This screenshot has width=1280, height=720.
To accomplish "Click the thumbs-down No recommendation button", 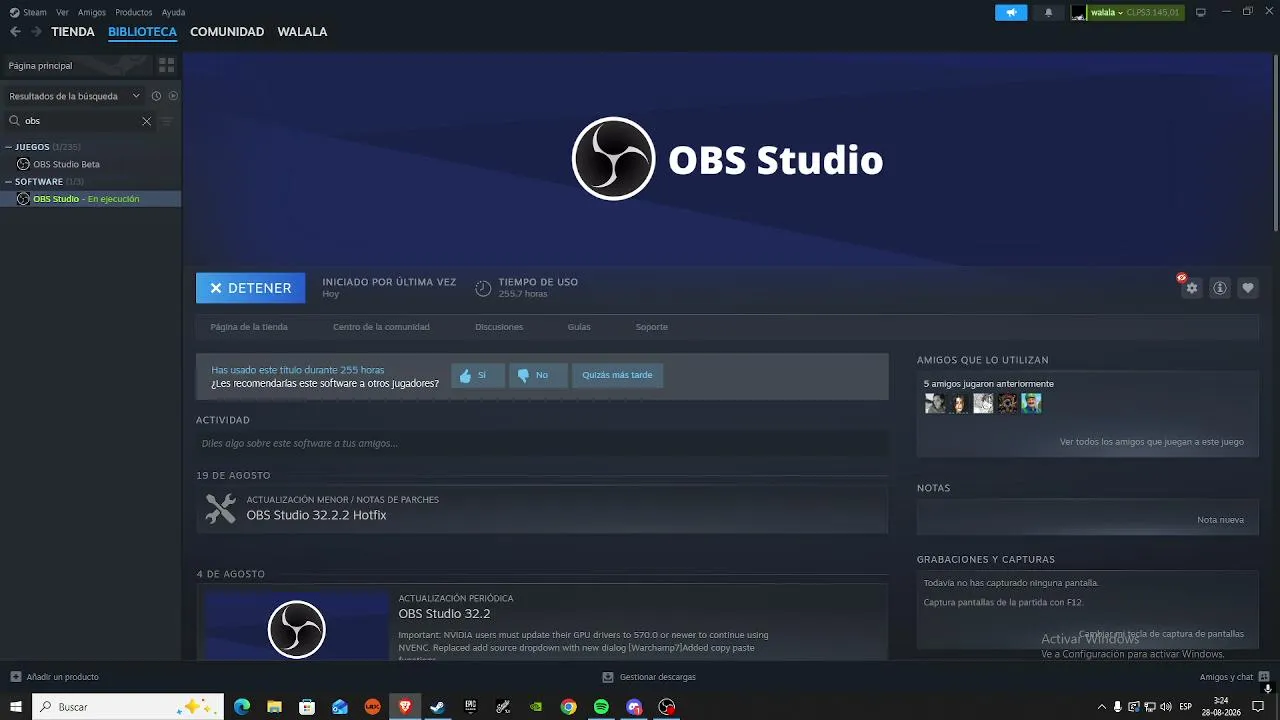I will pyautogui.click(x=538, y=376).
